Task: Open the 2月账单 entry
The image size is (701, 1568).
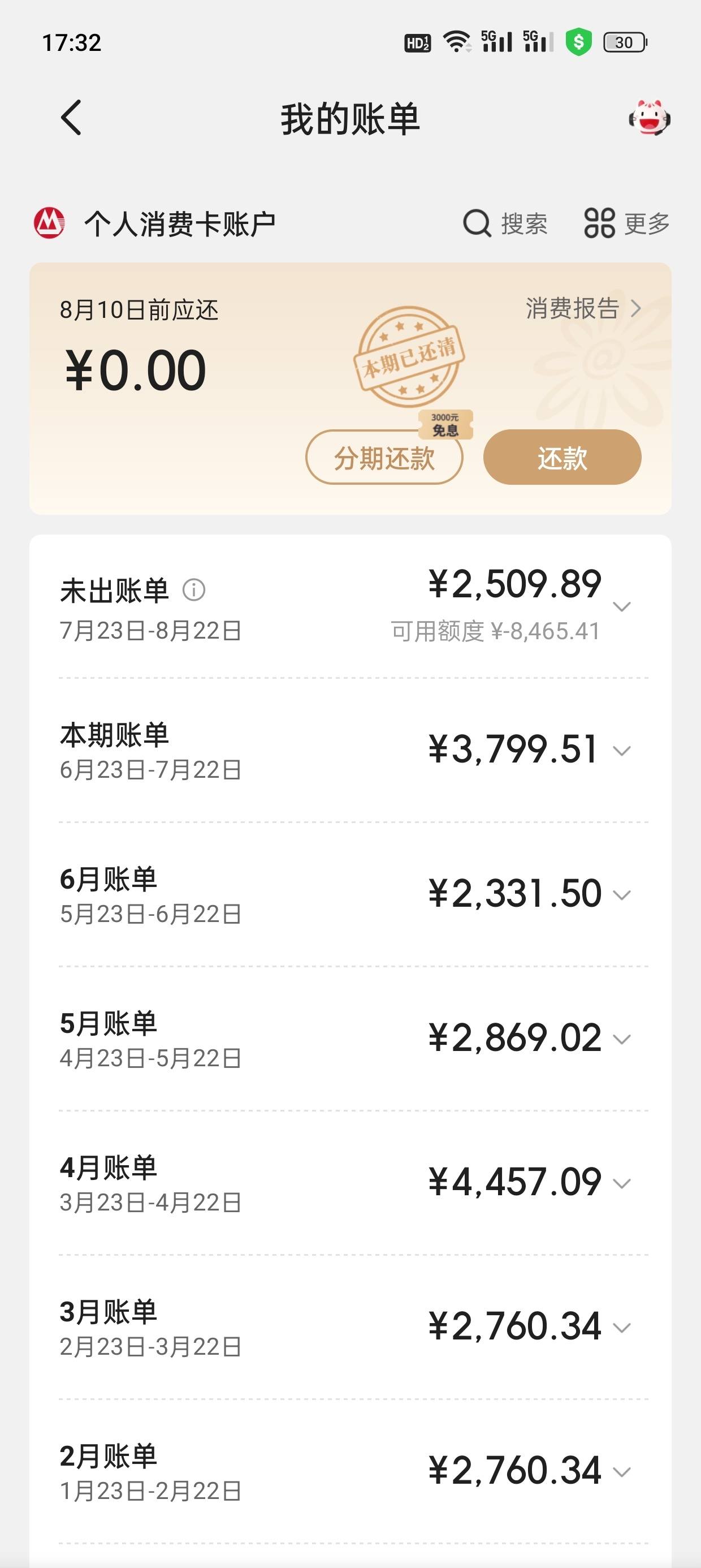Action: (350, 1472)
